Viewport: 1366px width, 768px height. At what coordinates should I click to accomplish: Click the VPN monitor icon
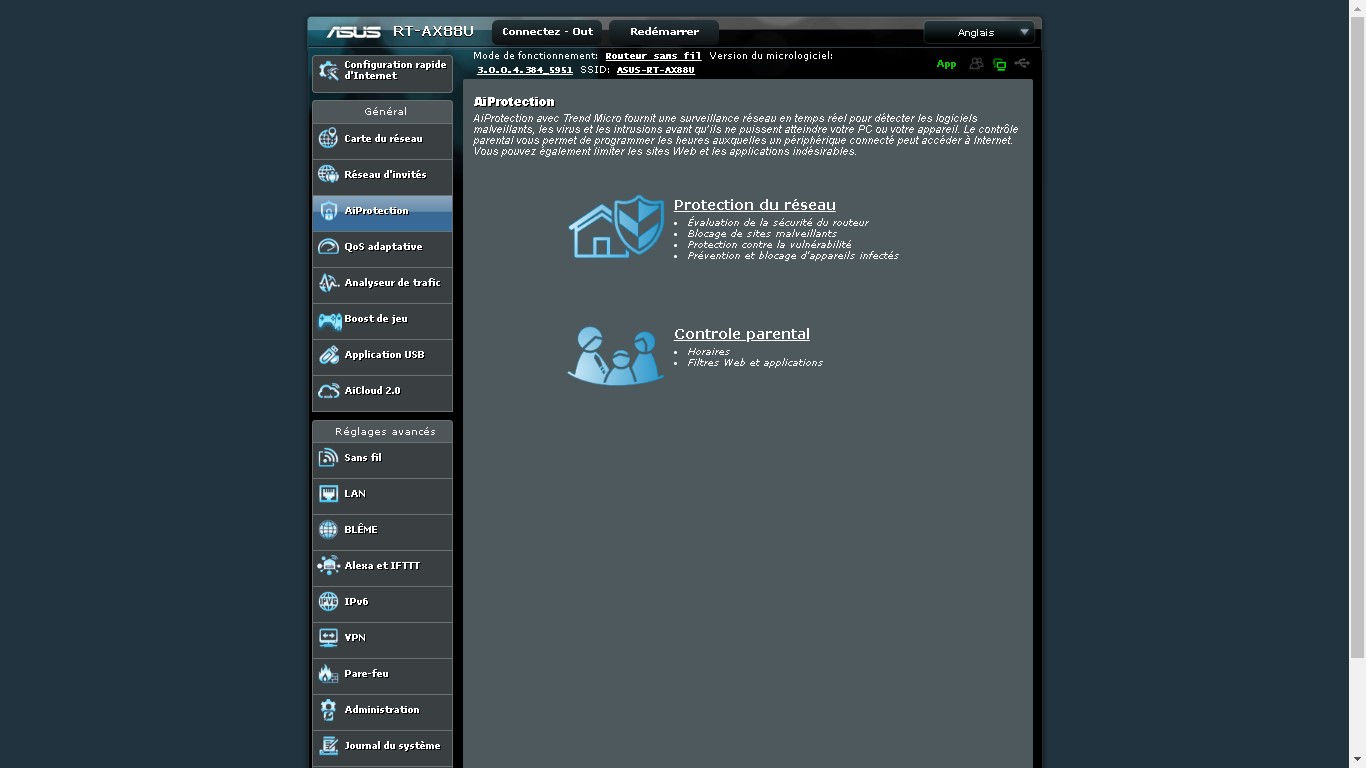pos(328,637)
